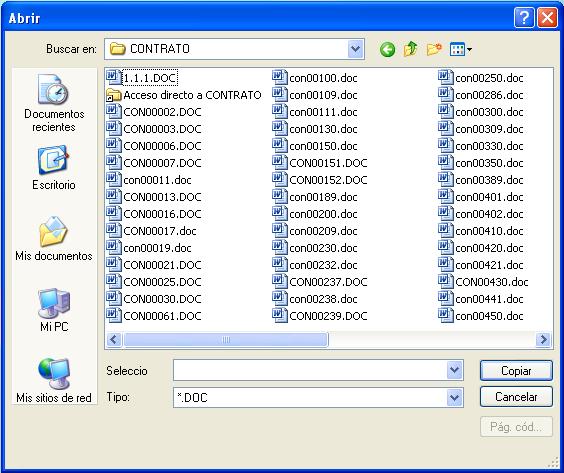Click the horizontal scrollbar right arrow
564x473 pixels.
pos(543,340)
